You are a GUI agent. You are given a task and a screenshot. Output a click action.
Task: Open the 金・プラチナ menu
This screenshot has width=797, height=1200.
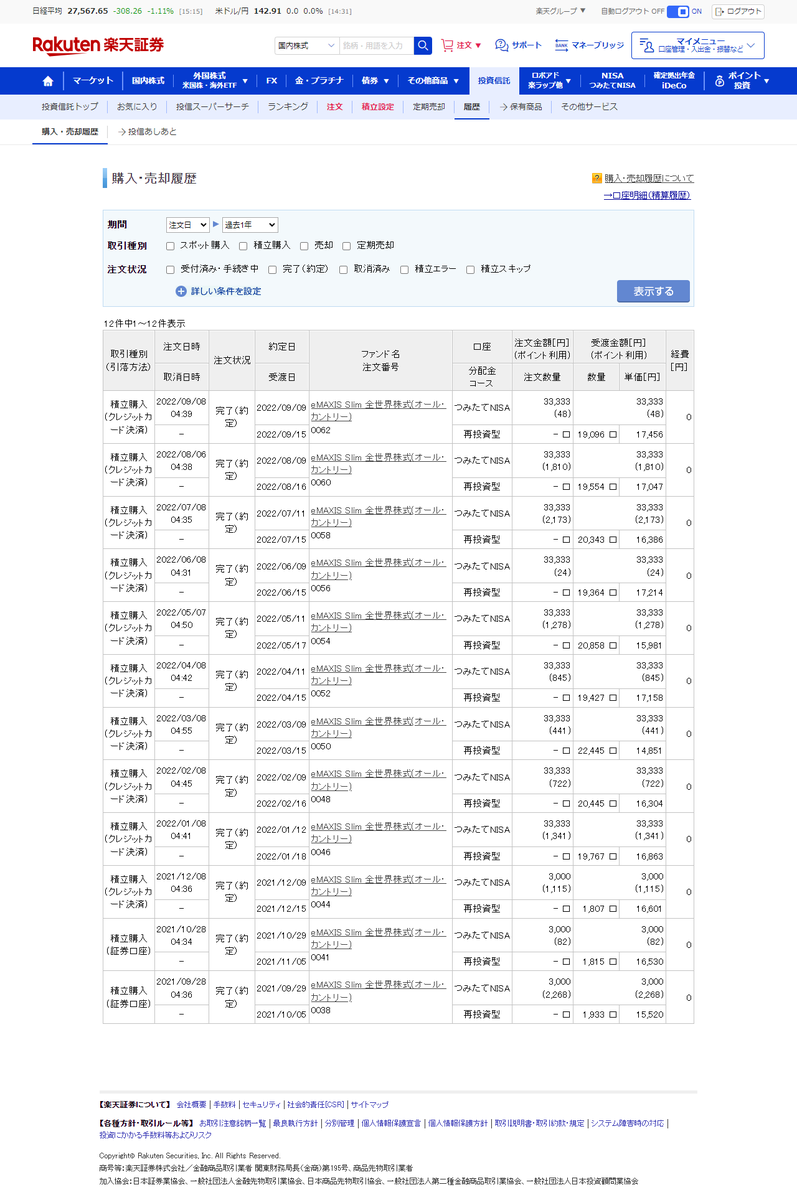(x=319, y=81)
